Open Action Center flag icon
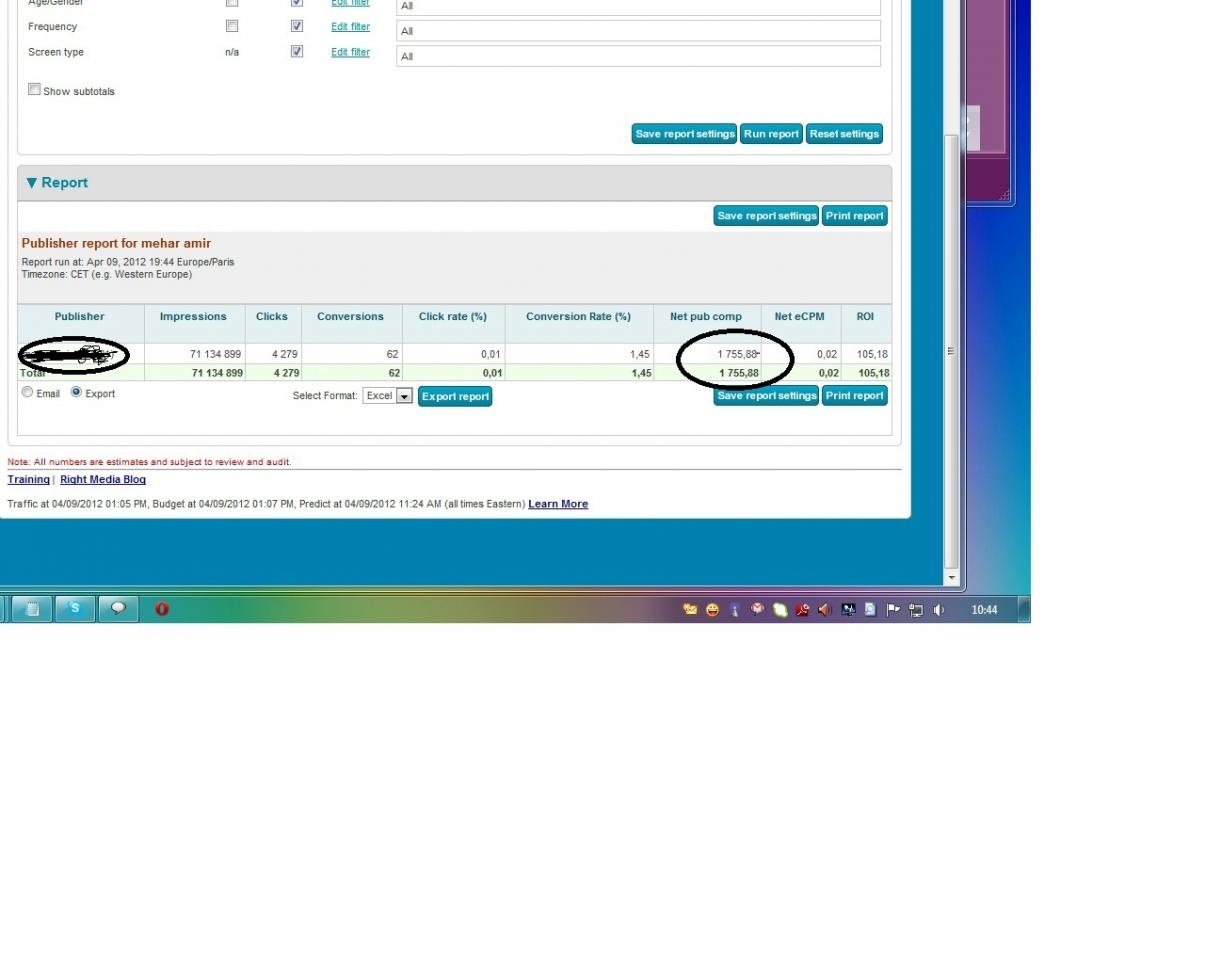Viewport: 1205px width, 964px height. click(893, 609)
